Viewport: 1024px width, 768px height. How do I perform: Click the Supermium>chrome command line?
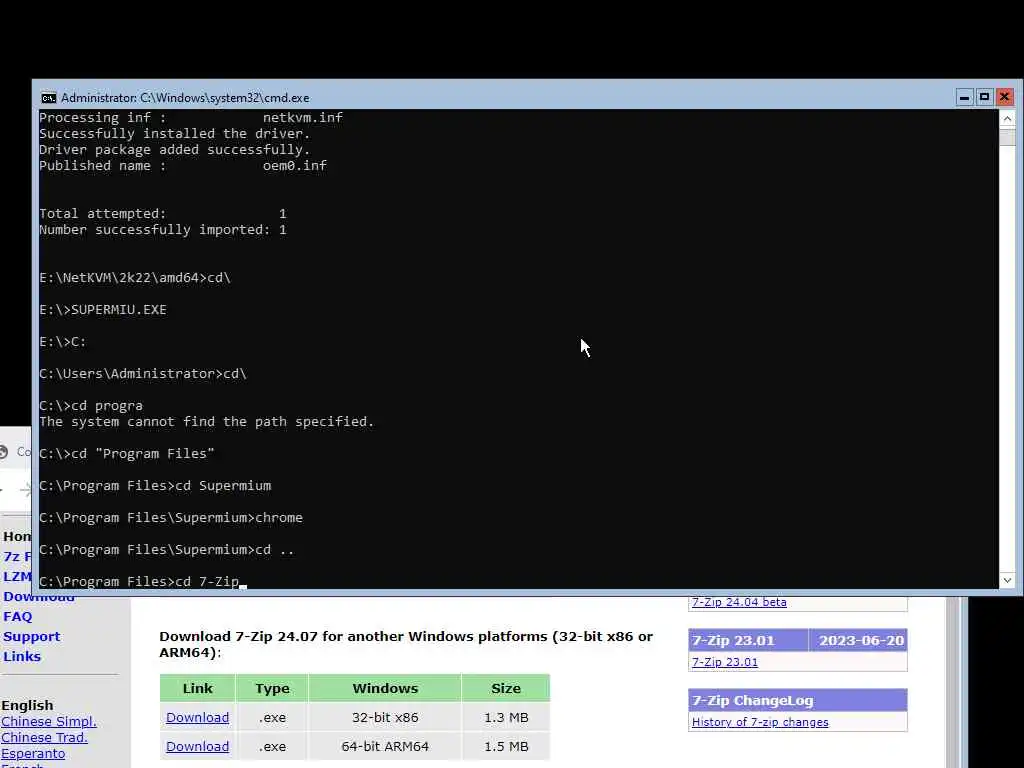coord(171,518)
